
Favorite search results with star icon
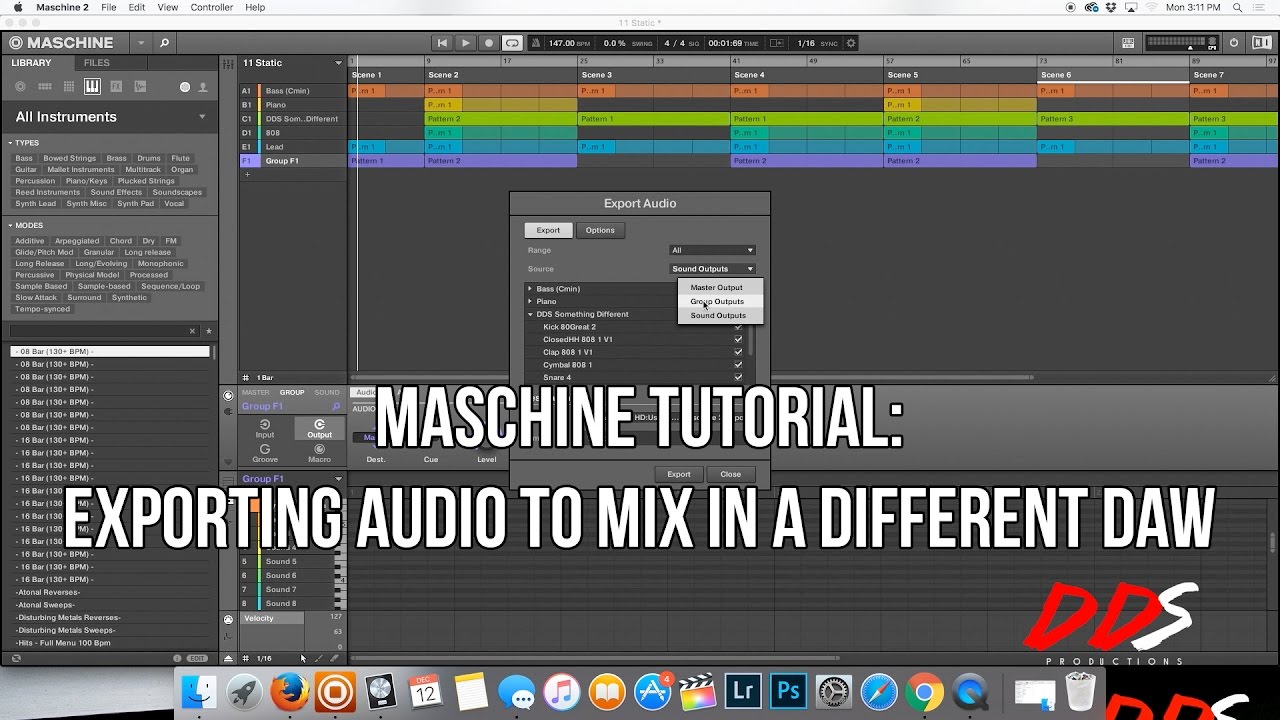[x=208, y=331]
